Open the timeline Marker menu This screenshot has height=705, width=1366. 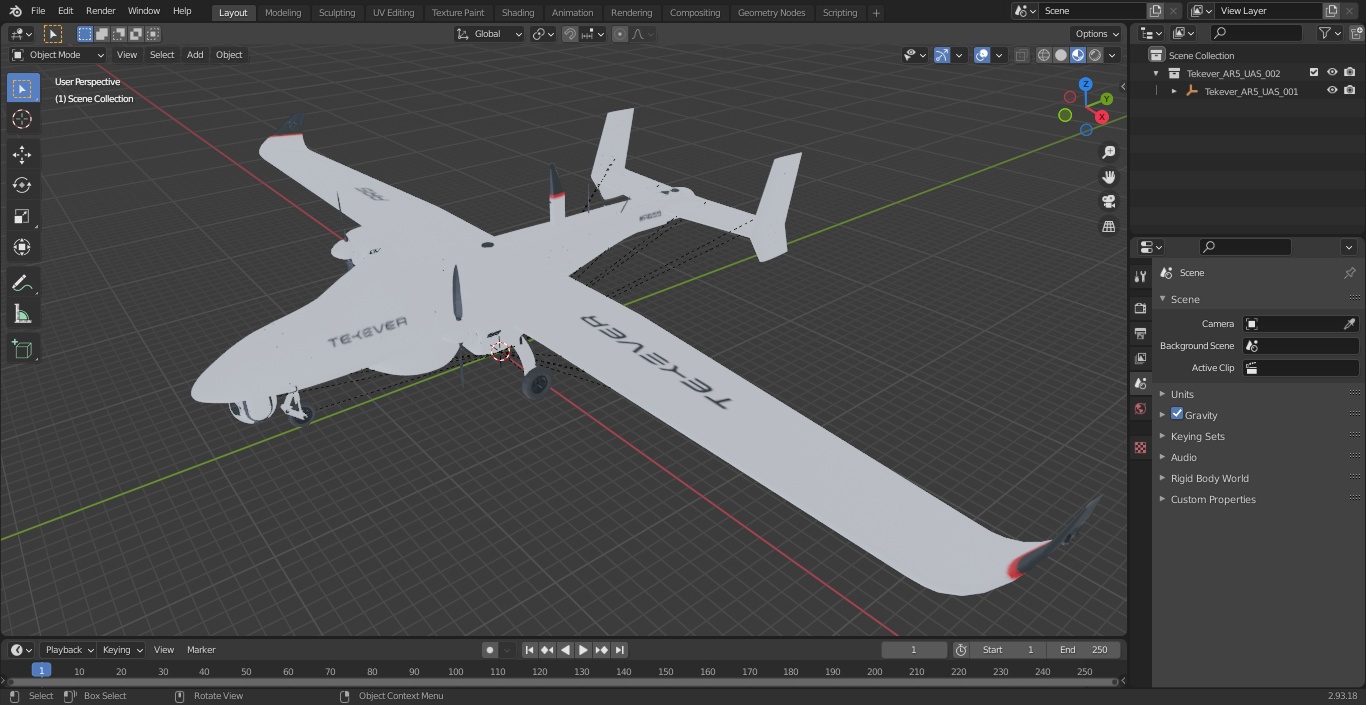pos(201,650)
